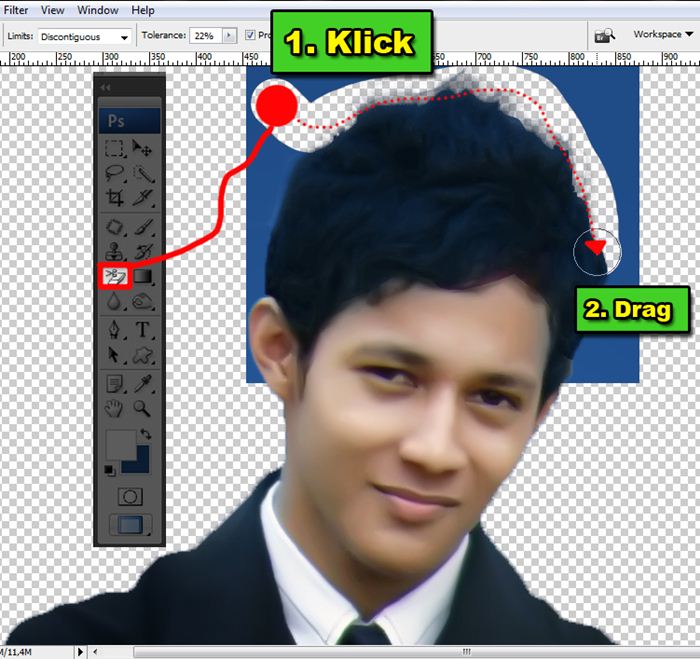700x659 pixels.
Task: Open the Filter menu
Action: (x=15, y=10)
